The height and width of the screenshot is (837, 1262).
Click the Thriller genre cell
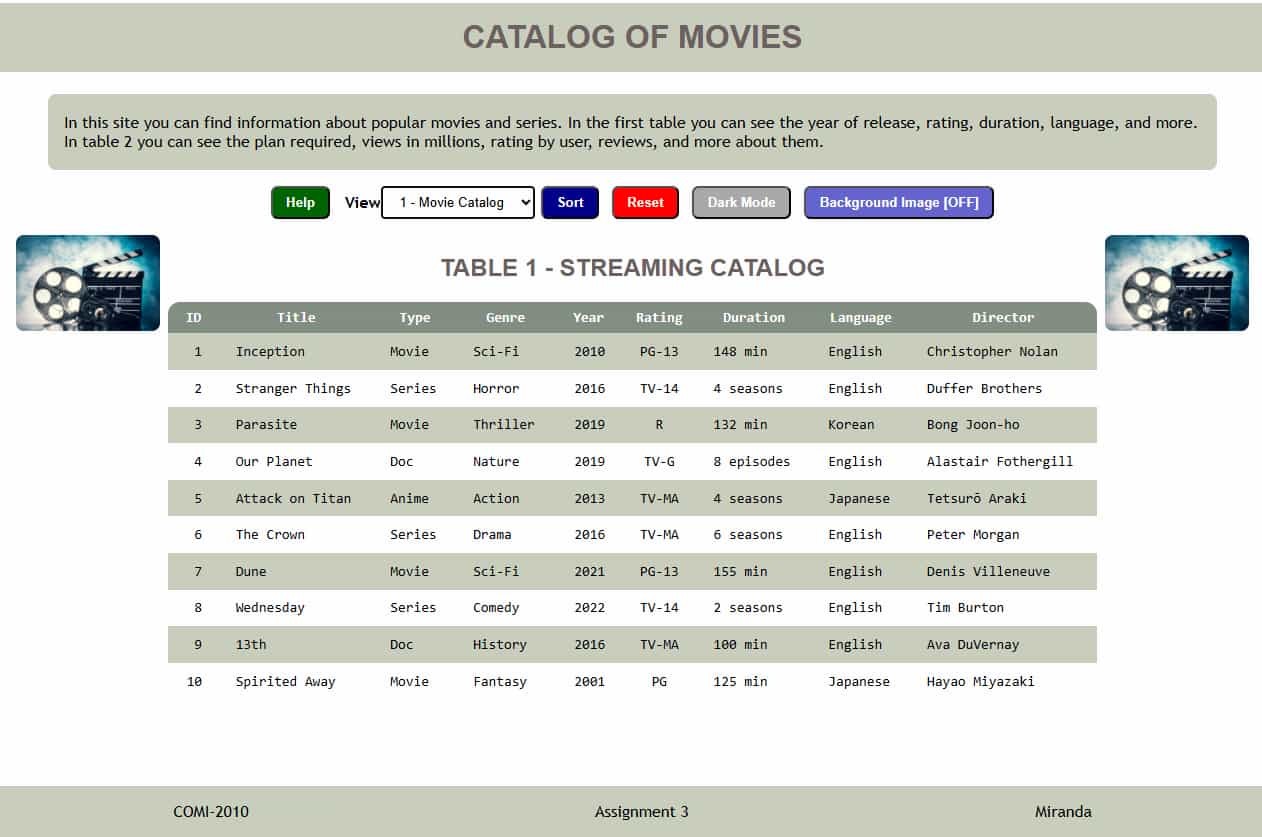pos(504,424)
